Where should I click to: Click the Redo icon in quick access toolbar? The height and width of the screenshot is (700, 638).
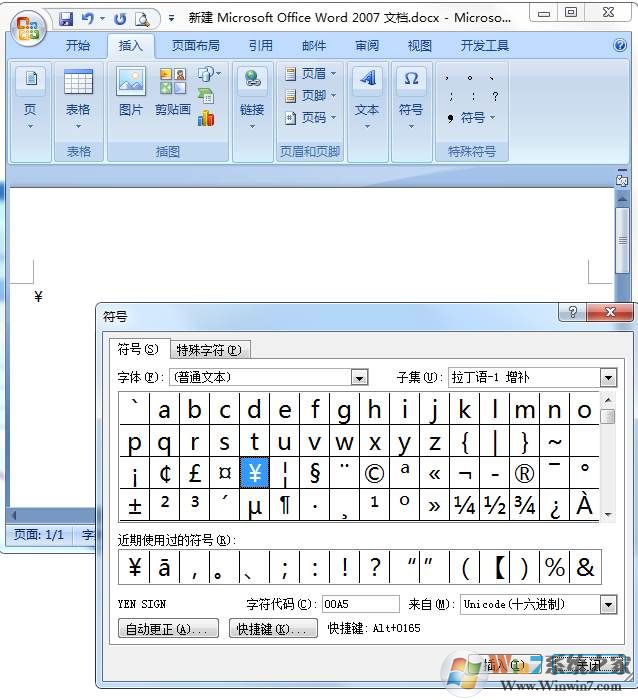coord(120,18)
